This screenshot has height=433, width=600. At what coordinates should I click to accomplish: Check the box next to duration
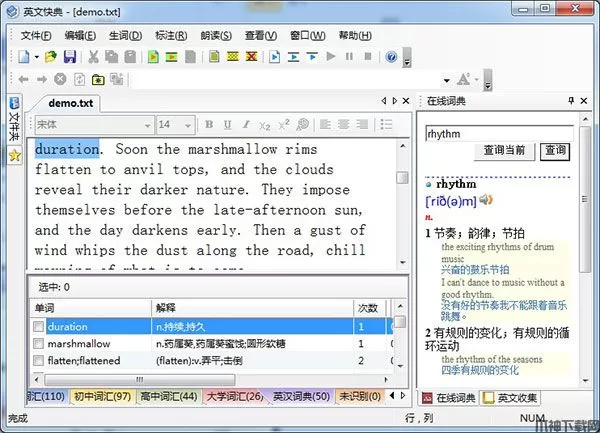[39, 327]
